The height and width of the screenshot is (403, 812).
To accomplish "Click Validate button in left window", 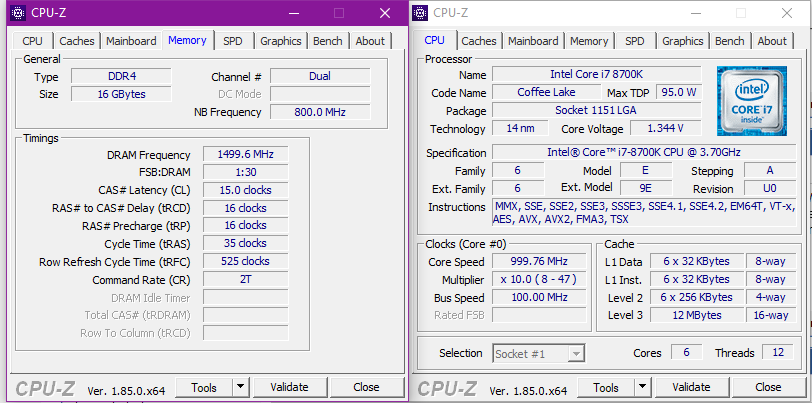I will (x=289, y=387).
